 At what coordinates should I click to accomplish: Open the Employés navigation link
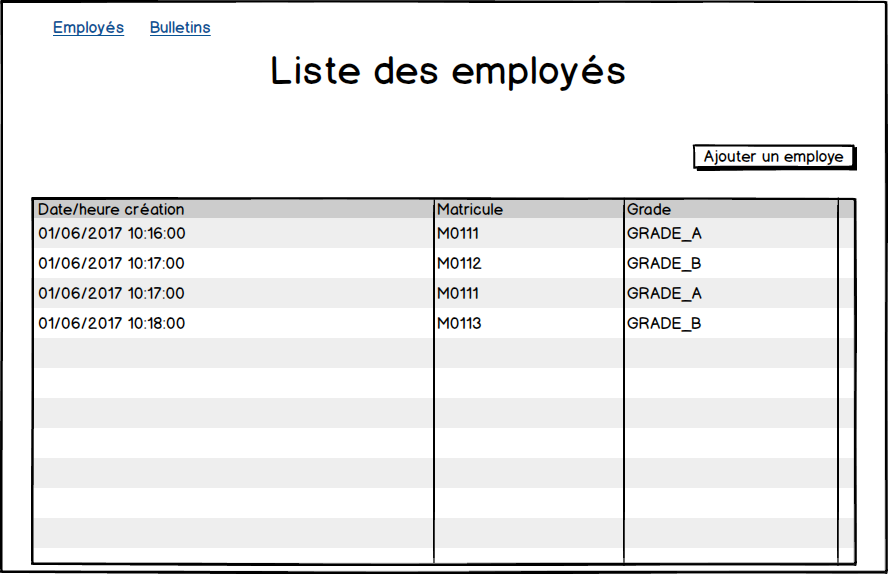pyautogui.click(x=88, y=28)
